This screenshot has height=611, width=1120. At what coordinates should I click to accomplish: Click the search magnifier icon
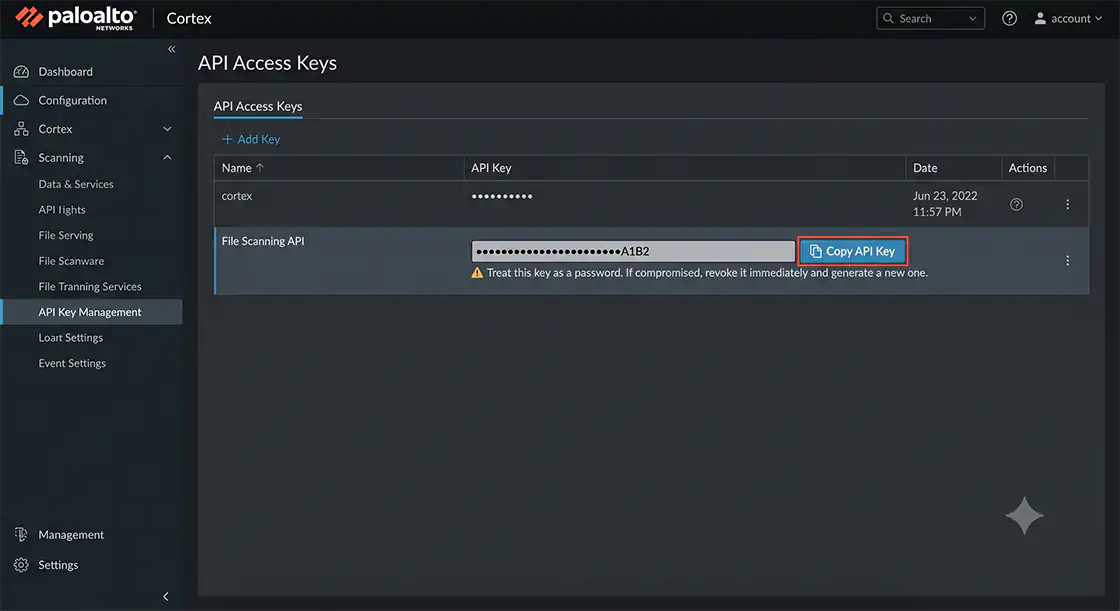coord(889,19)
